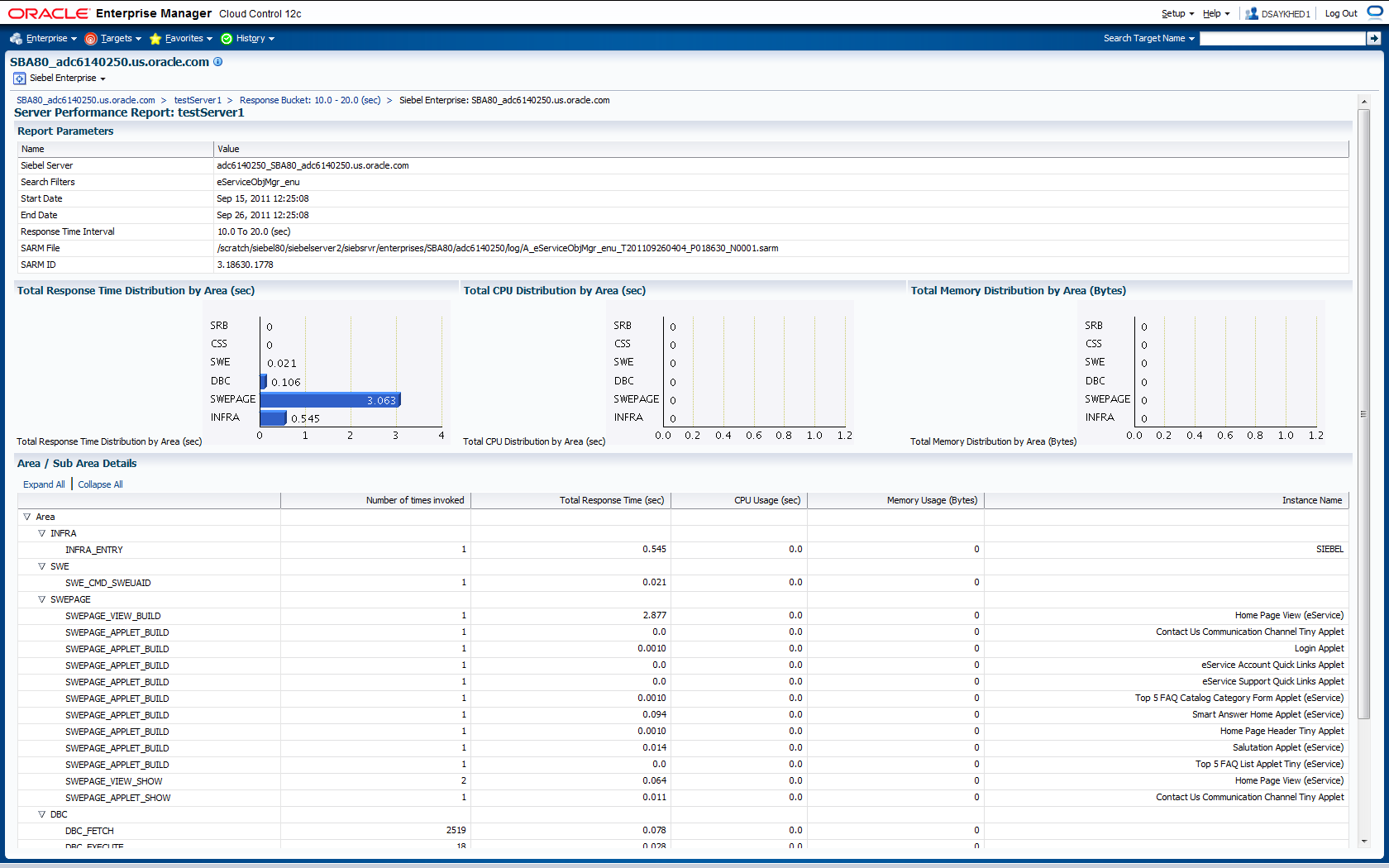Click the Expand All link

tap(44, 485)
